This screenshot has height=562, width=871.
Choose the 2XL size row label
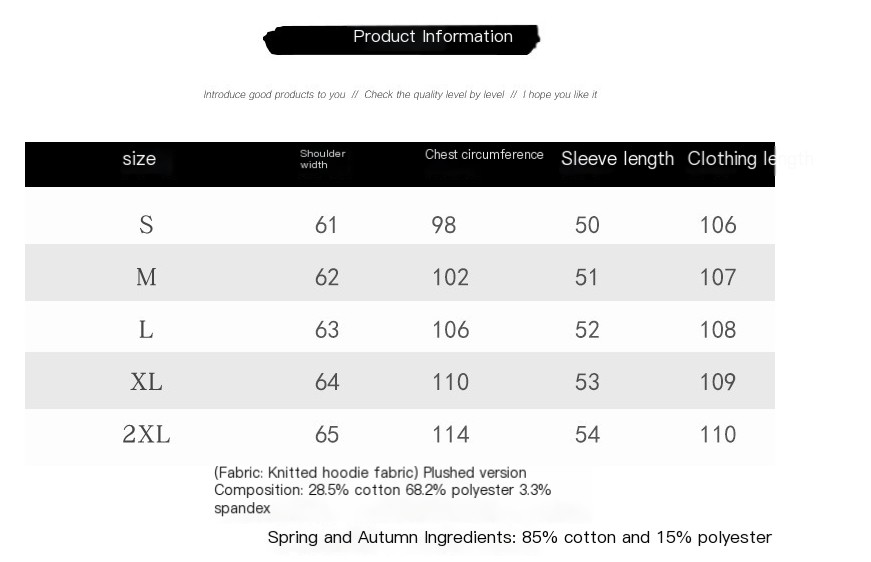point(146,434)
